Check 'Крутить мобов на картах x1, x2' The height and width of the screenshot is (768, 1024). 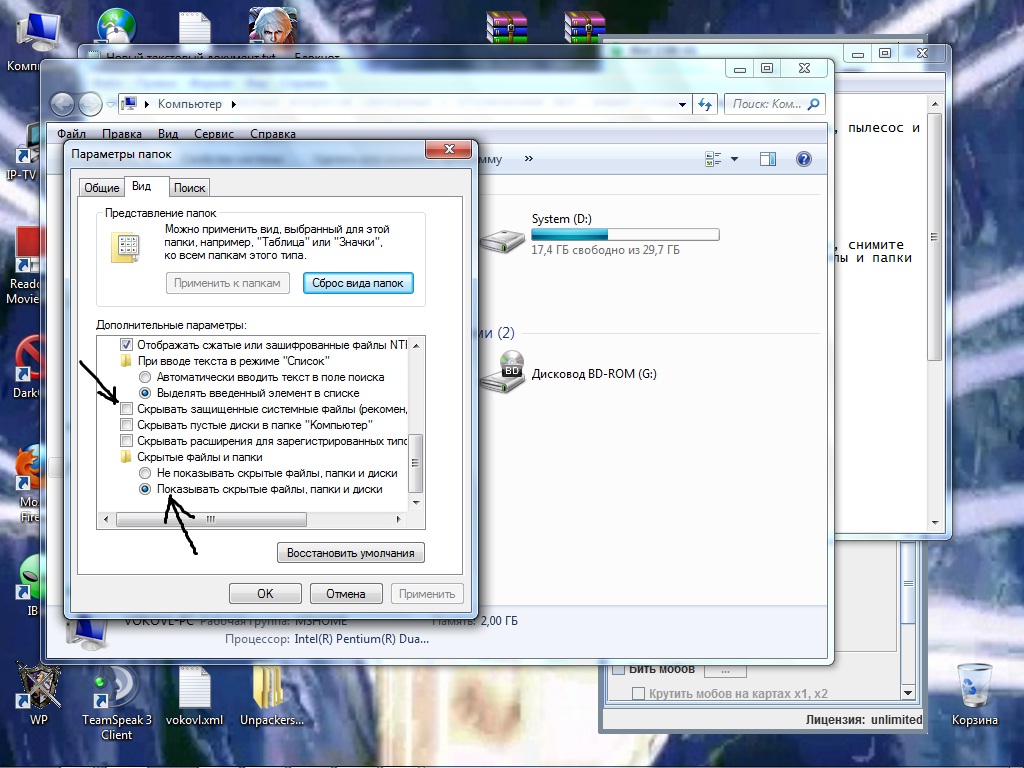click(x=639, y=694)
